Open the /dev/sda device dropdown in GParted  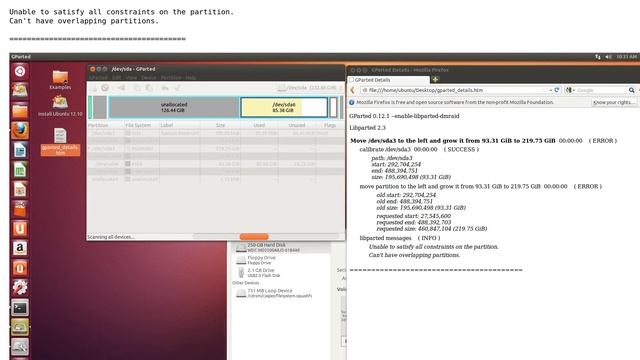[x=309, y=88]
